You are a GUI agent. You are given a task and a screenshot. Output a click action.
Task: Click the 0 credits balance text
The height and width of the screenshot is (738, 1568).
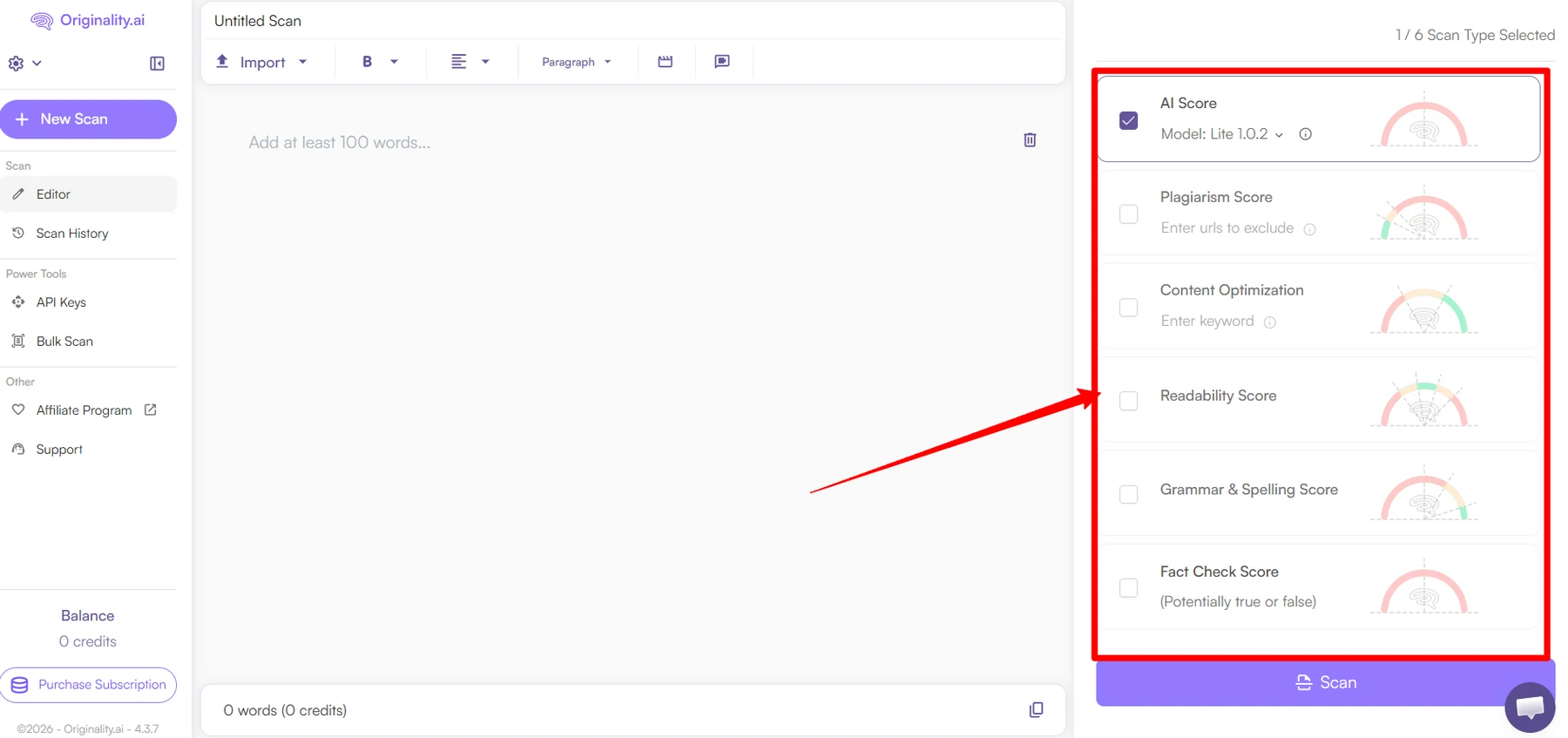point(88,641)
